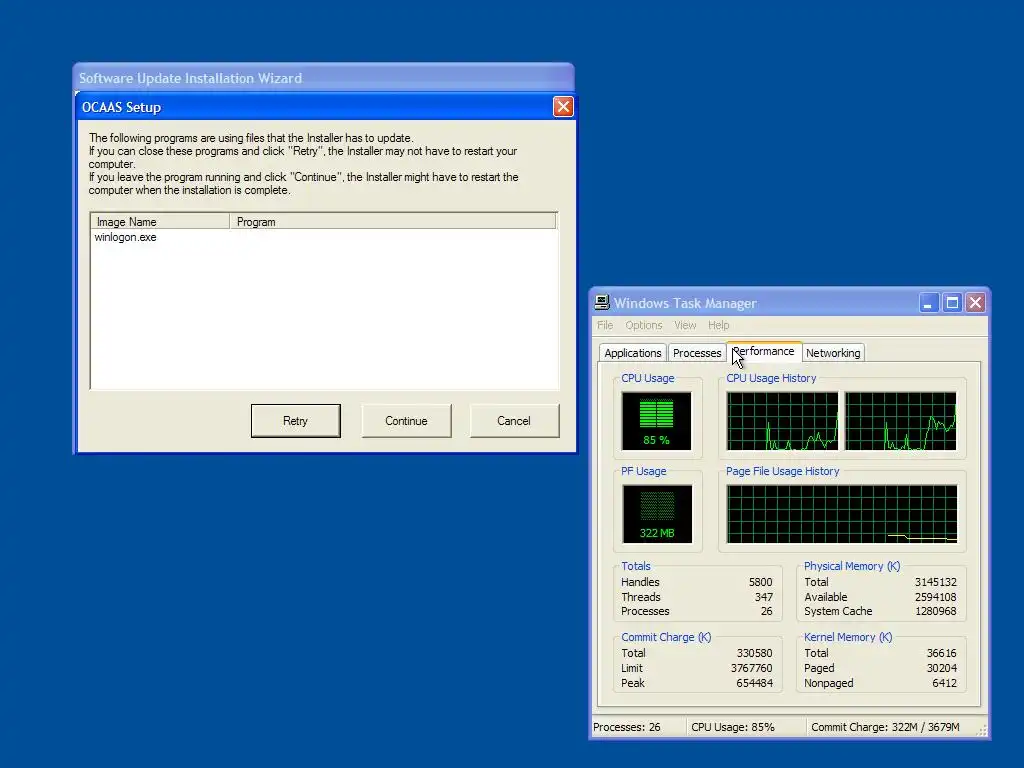Click the Retry button in OCAAS Setup

295,421
